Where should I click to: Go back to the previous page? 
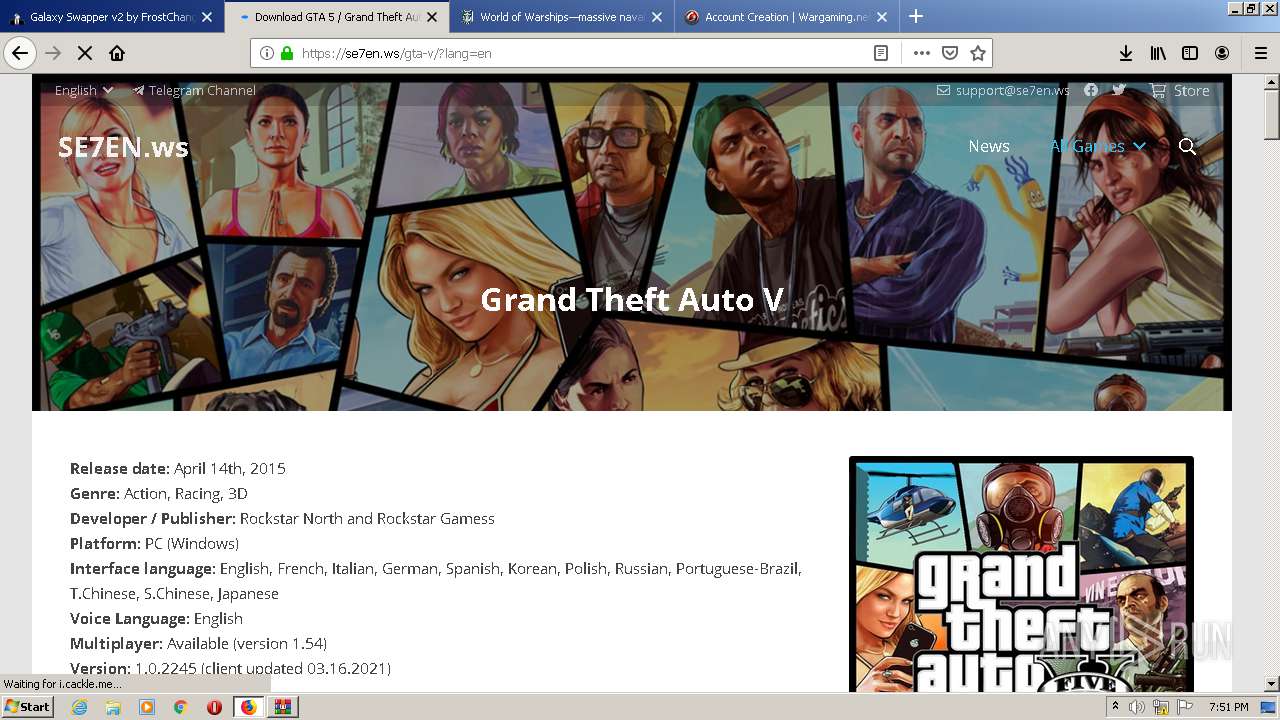[x=20, y=53]
